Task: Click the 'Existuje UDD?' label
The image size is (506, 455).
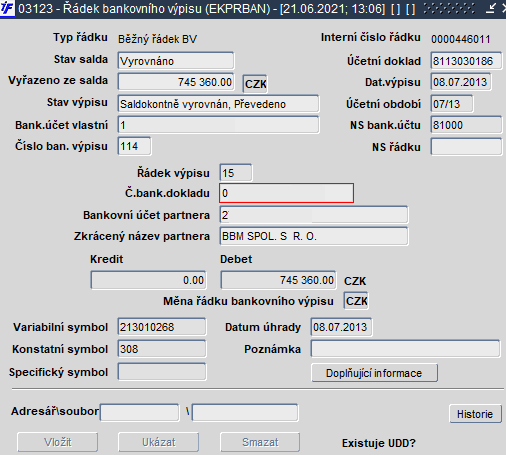Action: 379,443
